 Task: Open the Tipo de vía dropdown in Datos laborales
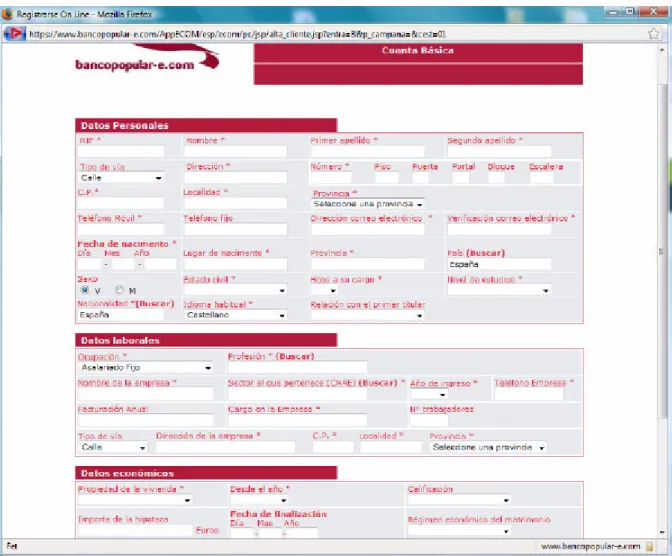[112, 447]
